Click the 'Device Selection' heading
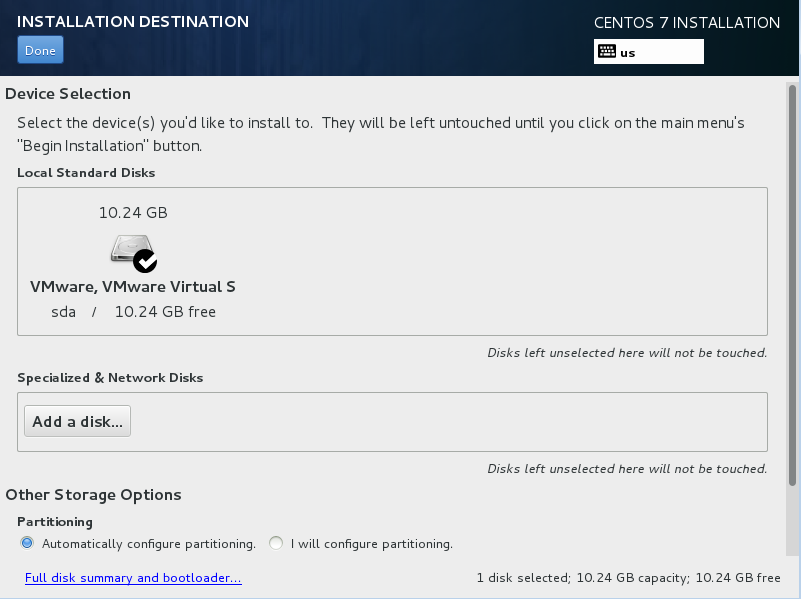801x599 pixels. pyautogui.click(x=68, y=93)
